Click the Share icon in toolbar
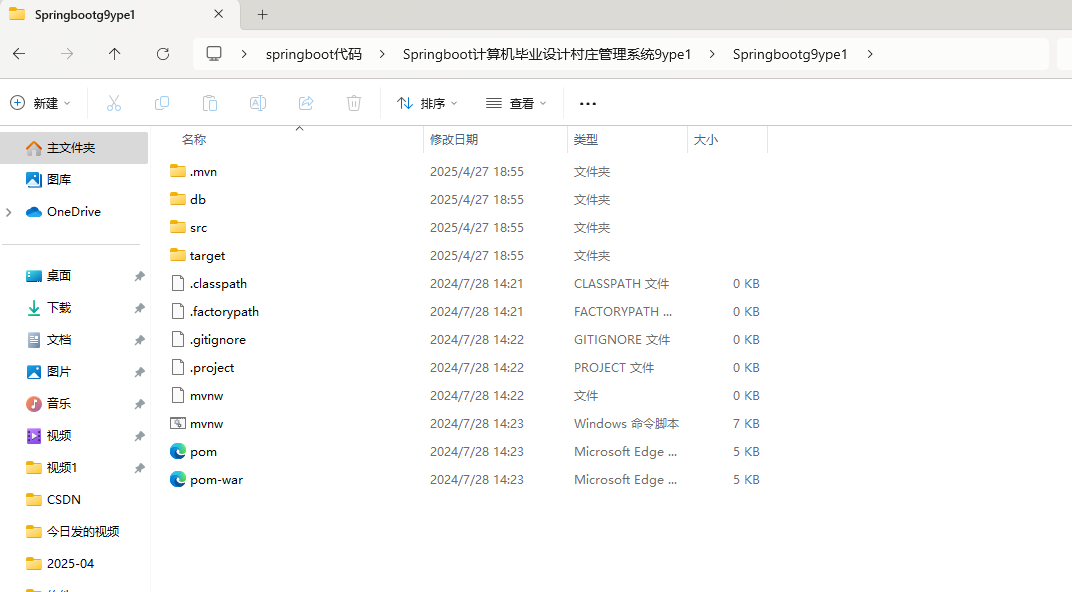The width and height of the screenshot is (1072, 592). point(306,103)
